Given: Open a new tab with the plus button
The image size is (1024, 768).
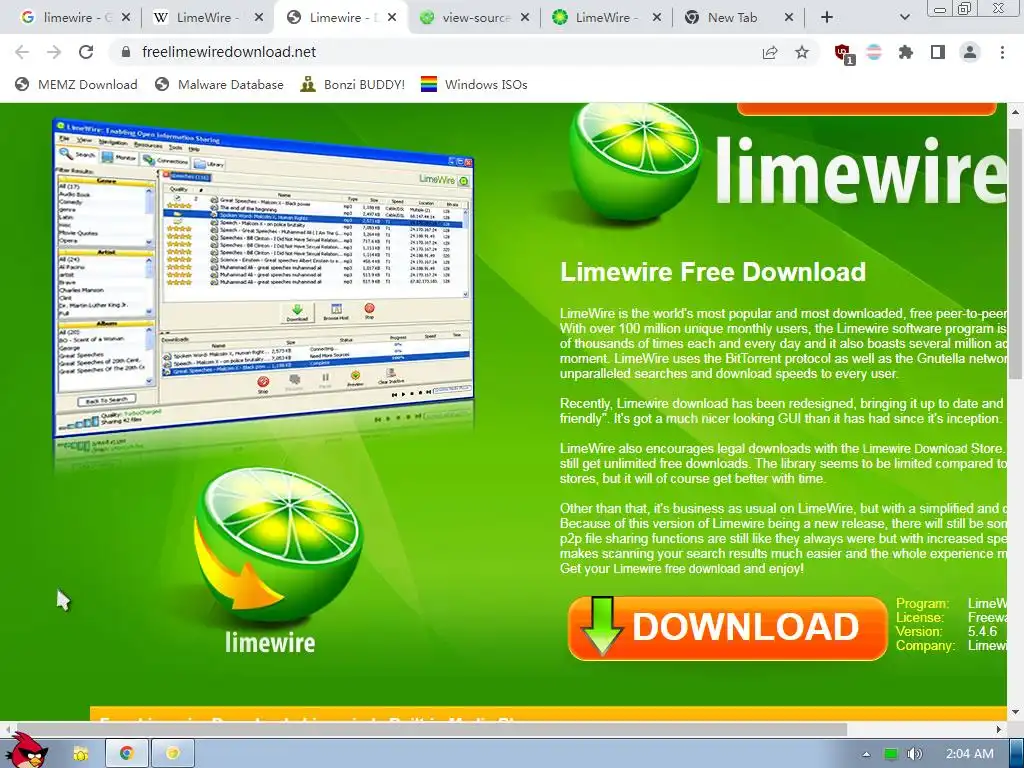Looking at the screenshot, I should [x=827, y=18].
